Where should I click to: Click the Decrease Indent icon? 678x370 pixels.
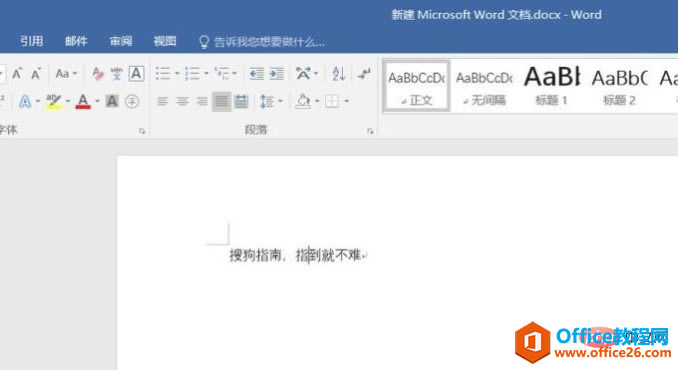coord(256,74)
